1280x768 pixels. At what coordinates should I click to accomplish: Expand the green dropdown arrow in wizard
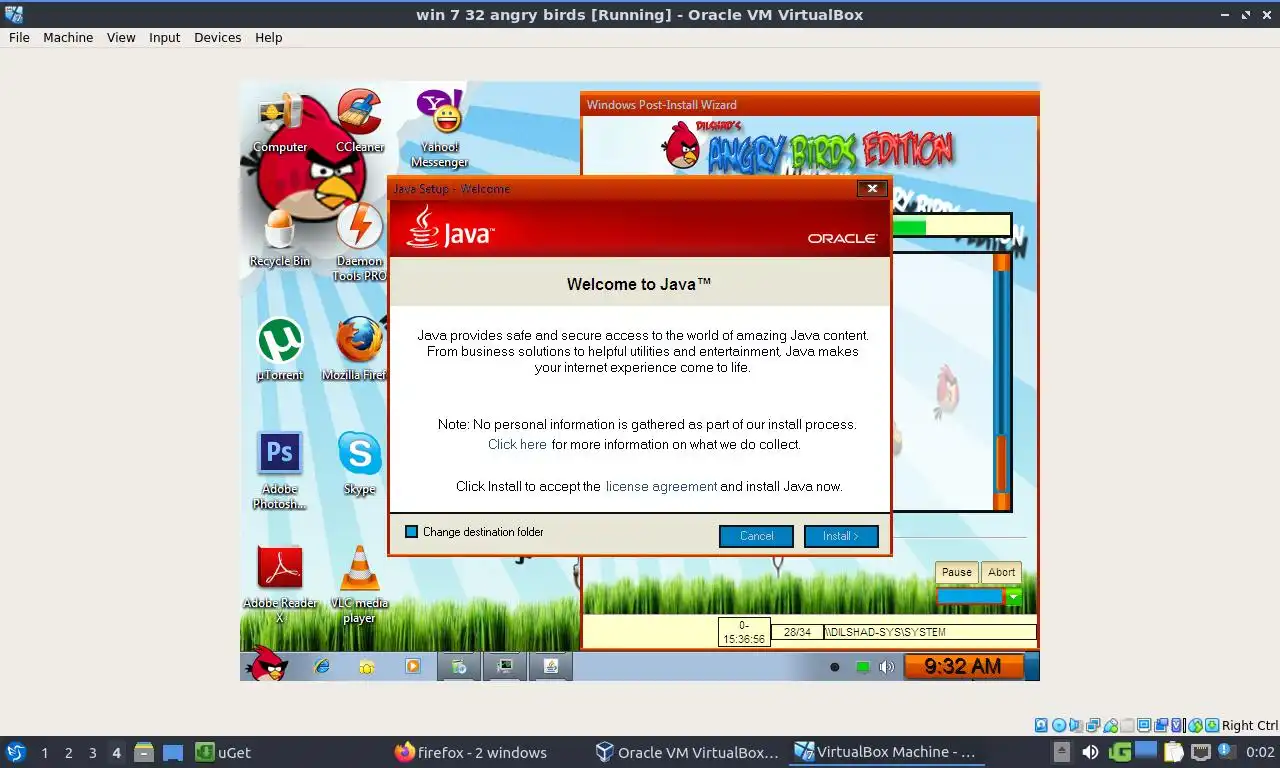(x=1014, y=597)
